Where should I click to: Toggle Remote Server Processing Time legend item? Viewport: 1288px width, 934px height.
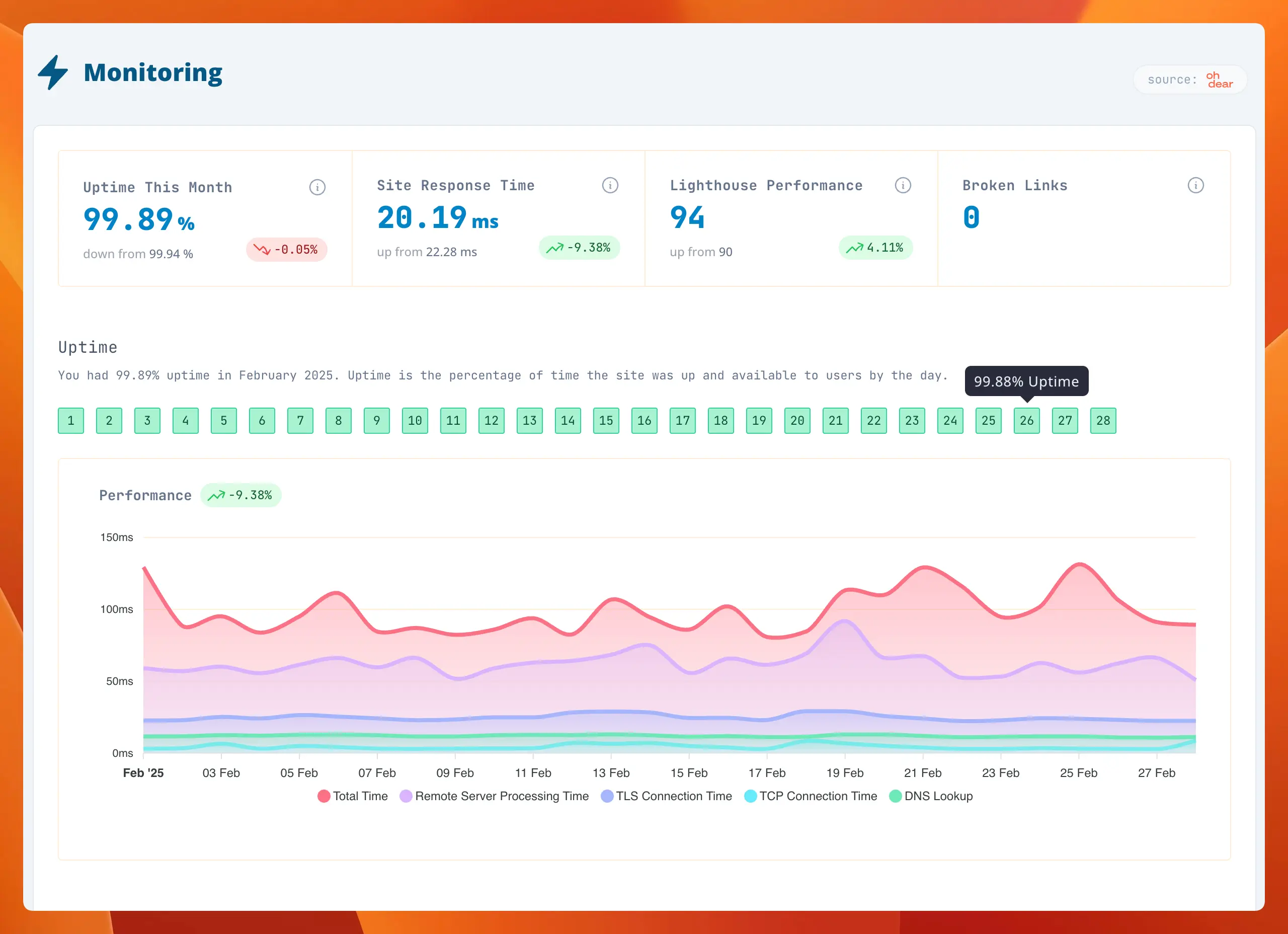click(494, 796)
